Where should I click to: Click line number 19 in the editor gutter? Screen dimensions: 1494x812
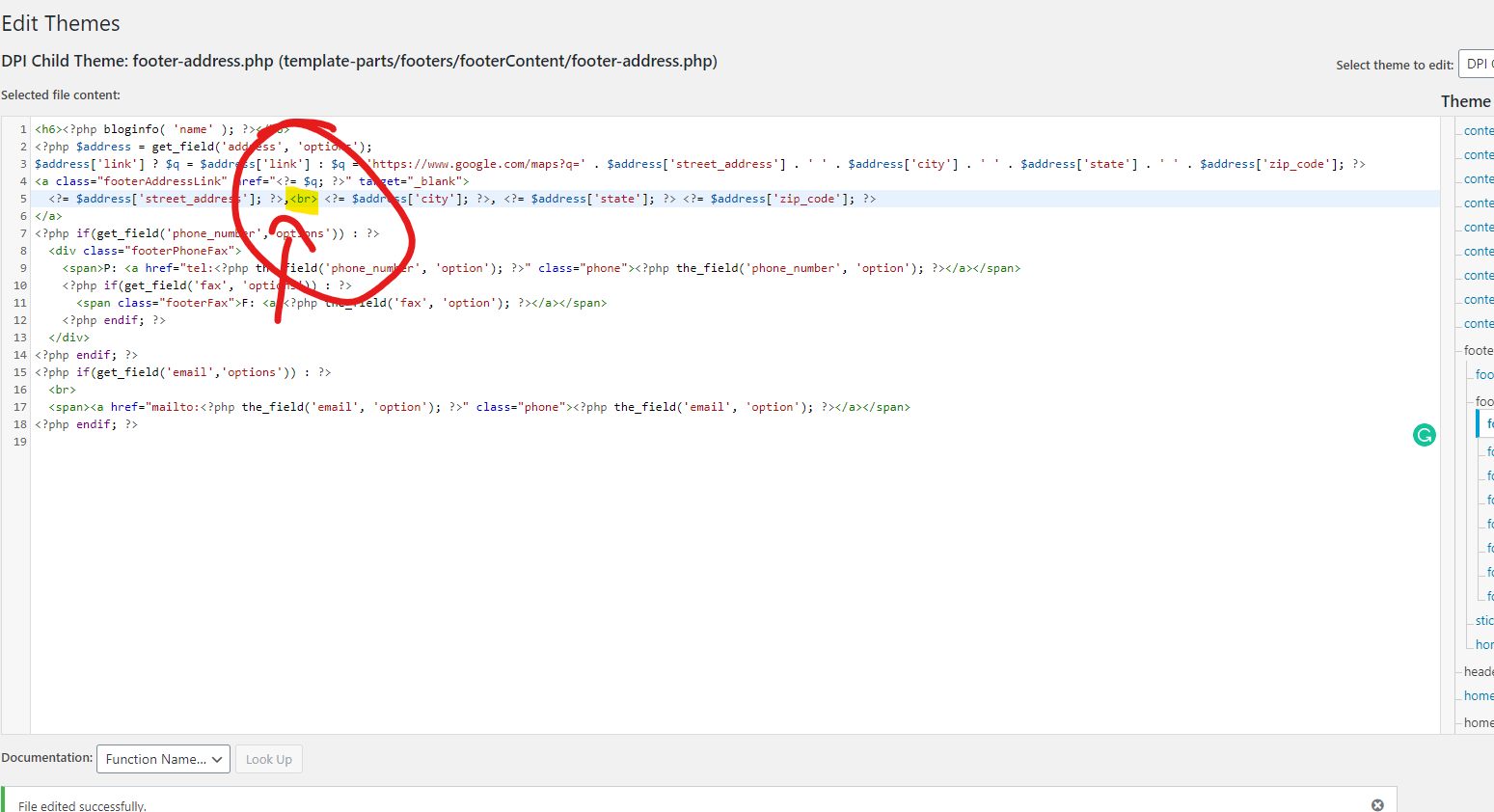[x=20, y=442]
